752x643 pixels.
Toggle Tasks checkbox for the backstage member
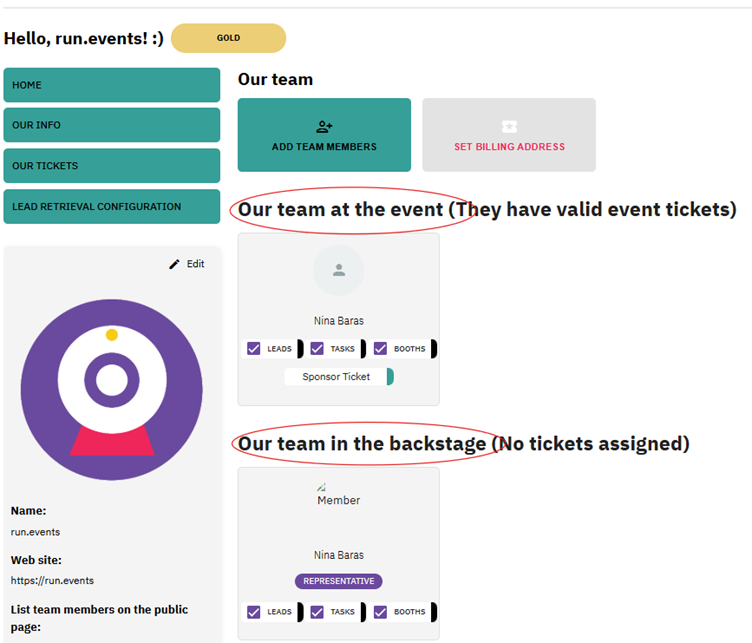coord(317,612)
